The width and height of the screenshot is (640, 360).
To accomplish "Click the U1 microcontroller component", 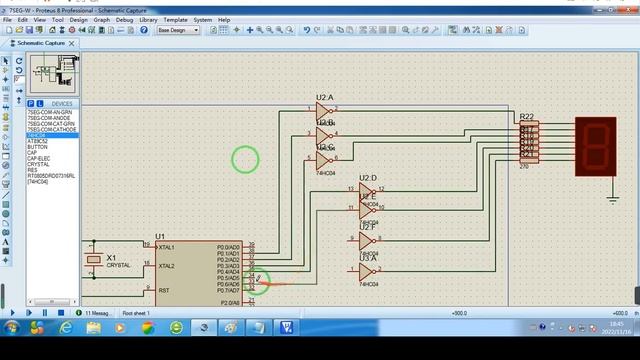I will [x=199, y=273].
